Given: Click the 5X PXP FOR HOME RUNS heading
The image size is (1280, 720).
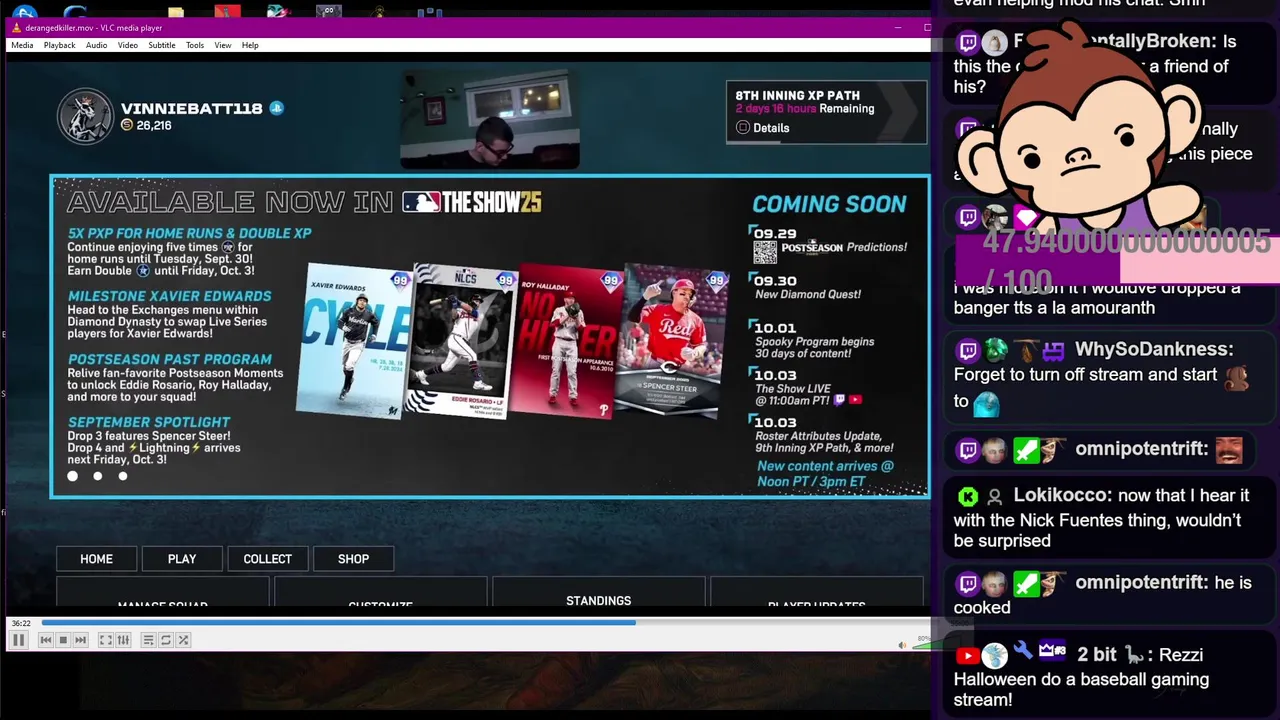Looking at the screenshot, I should coord(189,233).
